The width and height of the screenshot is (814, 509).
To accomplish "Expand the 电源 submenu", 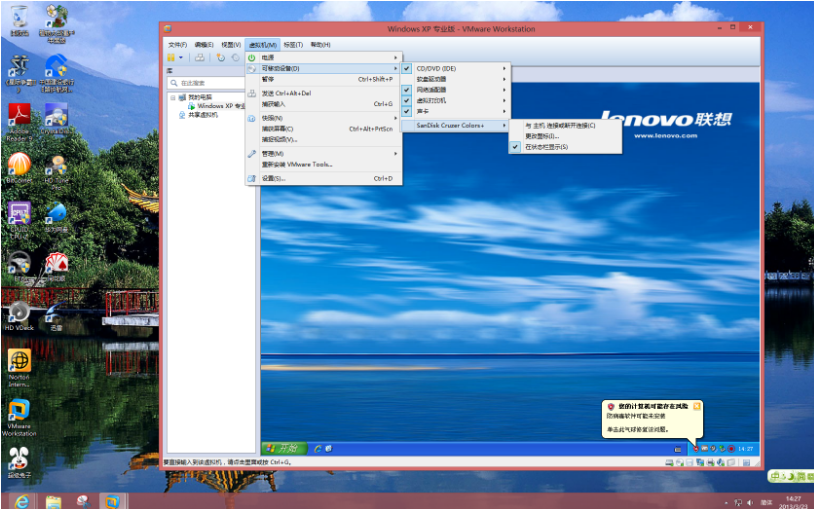I will pos(323,58).
